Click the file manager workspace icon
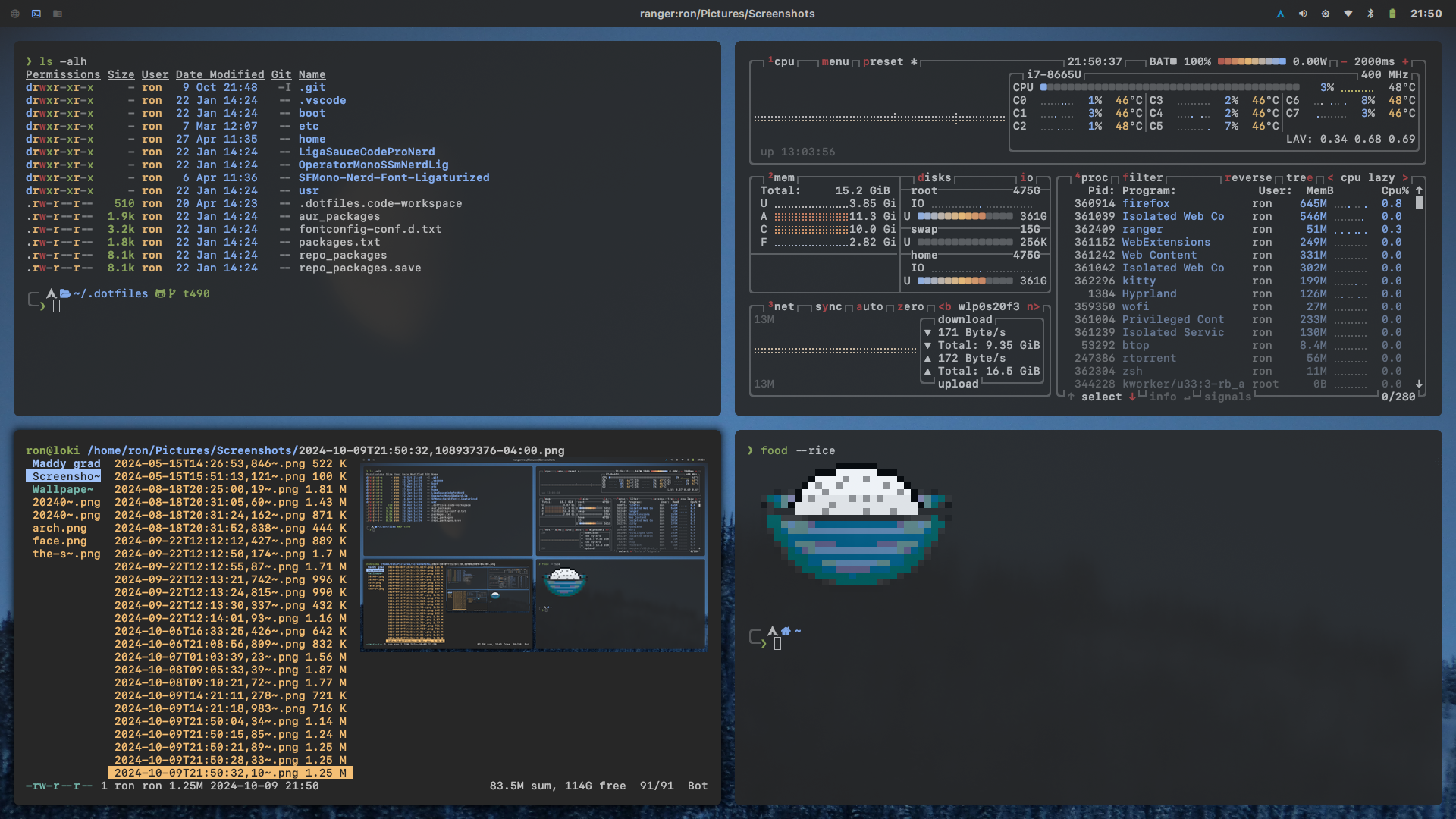Viewport: 1456px width, 819px height. pyautogui.click(x=58, y=14)
